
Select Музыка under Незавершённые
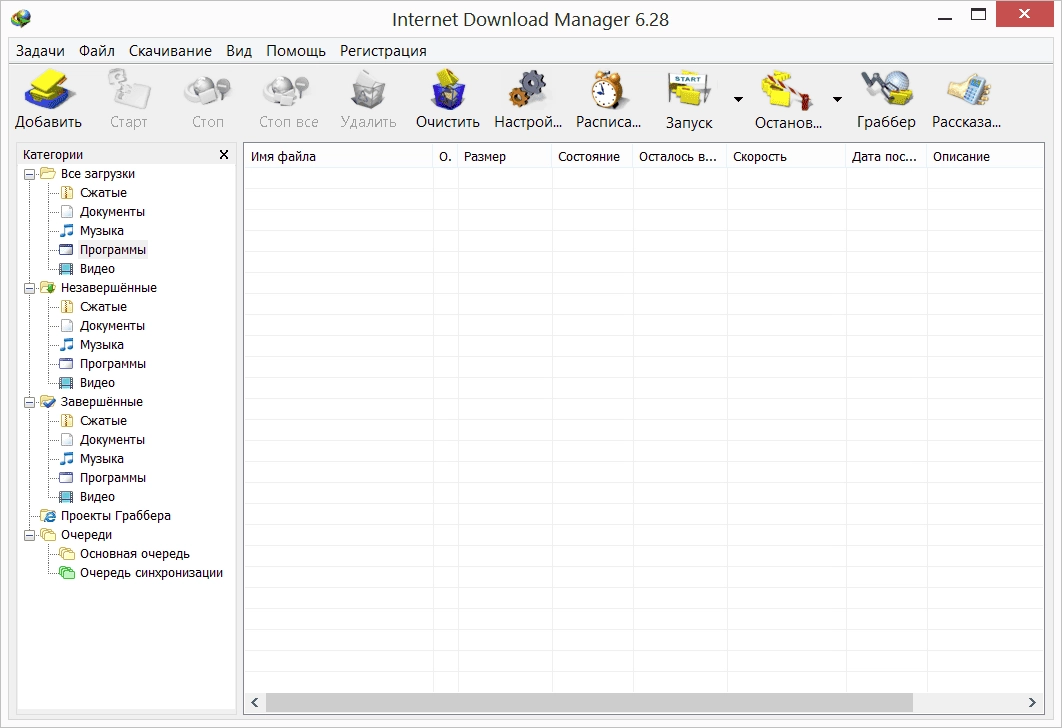click(102, 345)
